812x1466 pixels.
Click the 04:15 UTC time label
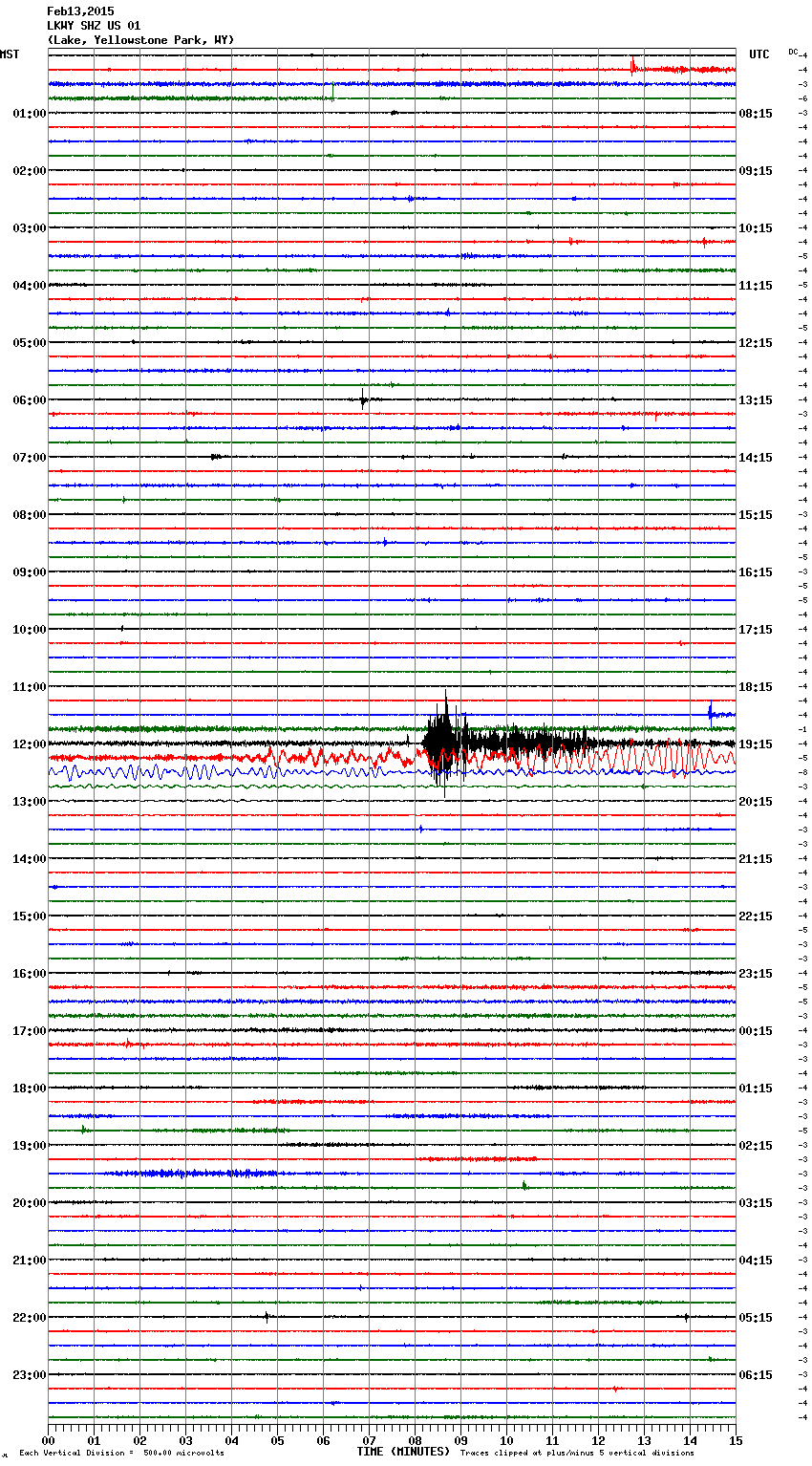pos(756,1261)
